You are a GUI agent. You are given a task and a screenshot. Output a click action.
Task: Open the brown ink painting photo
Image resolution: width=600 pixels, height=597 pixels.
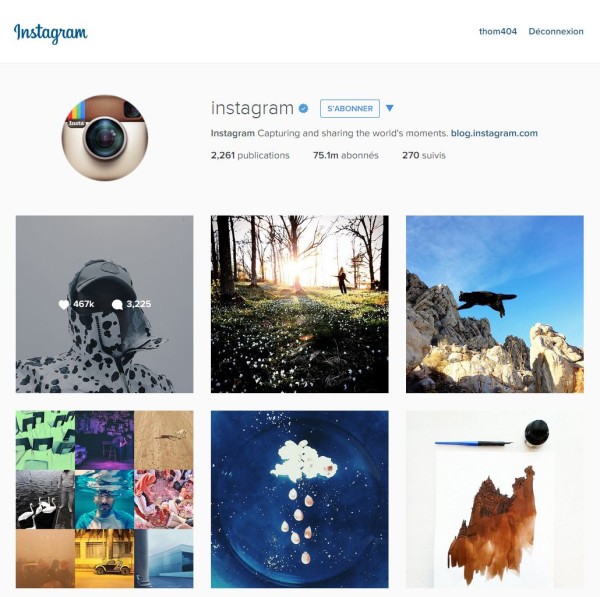pos(495,499)
